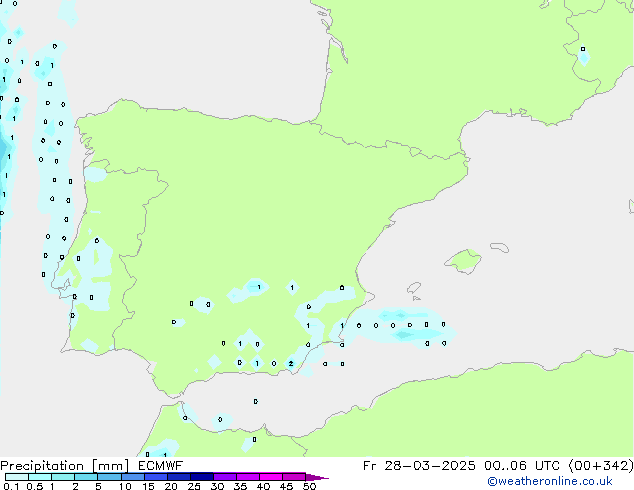The height and width of the screenshot is (490, 634).
Task: Click the 15–20 mm legend swatch
Action: coord(155,477)
